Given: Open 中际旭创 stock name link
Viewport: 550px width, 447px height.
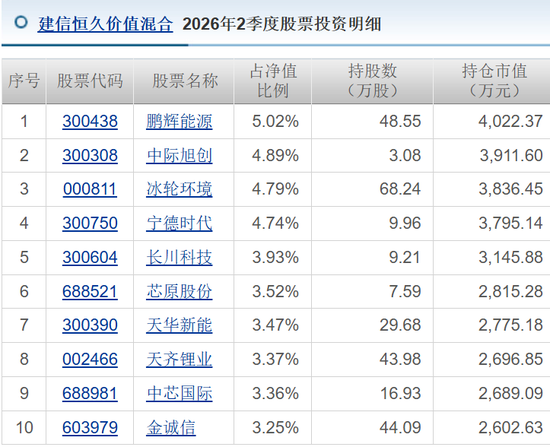Looking at the screenshot, I should [179, 155].
